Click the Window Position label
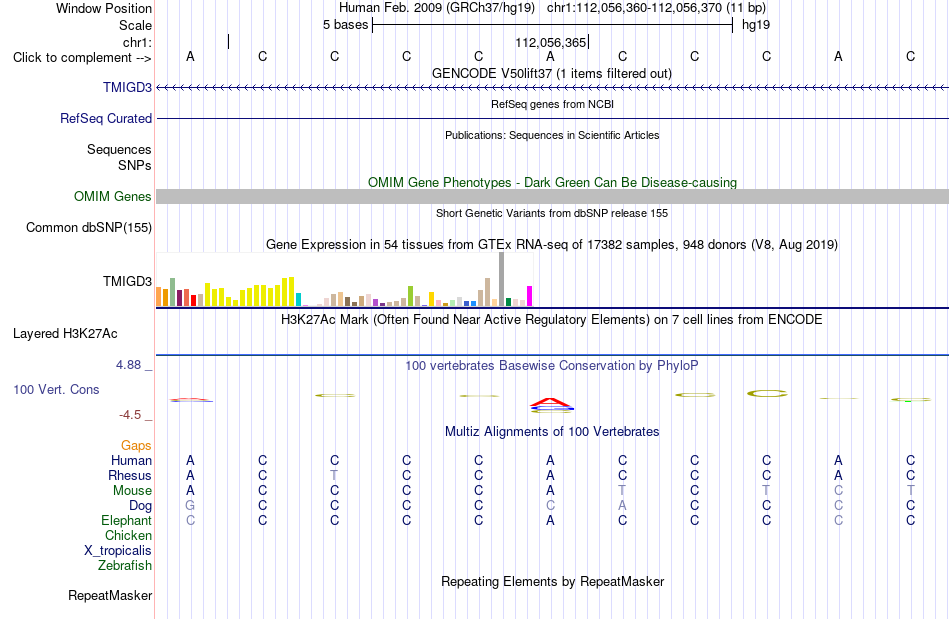The image size is (950, 619). pyautogui.click(x=104, y=8)
